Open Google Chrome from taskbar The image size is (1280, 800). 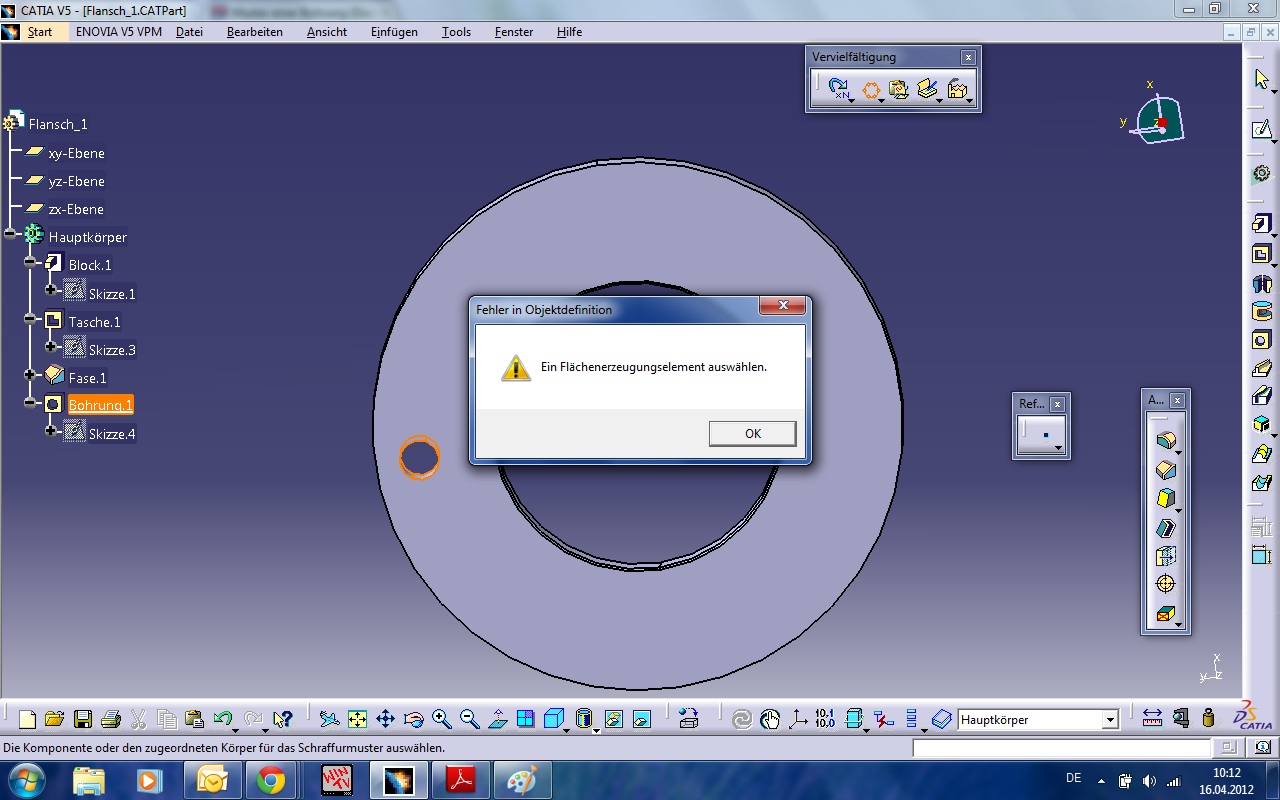tap(271, 780)
